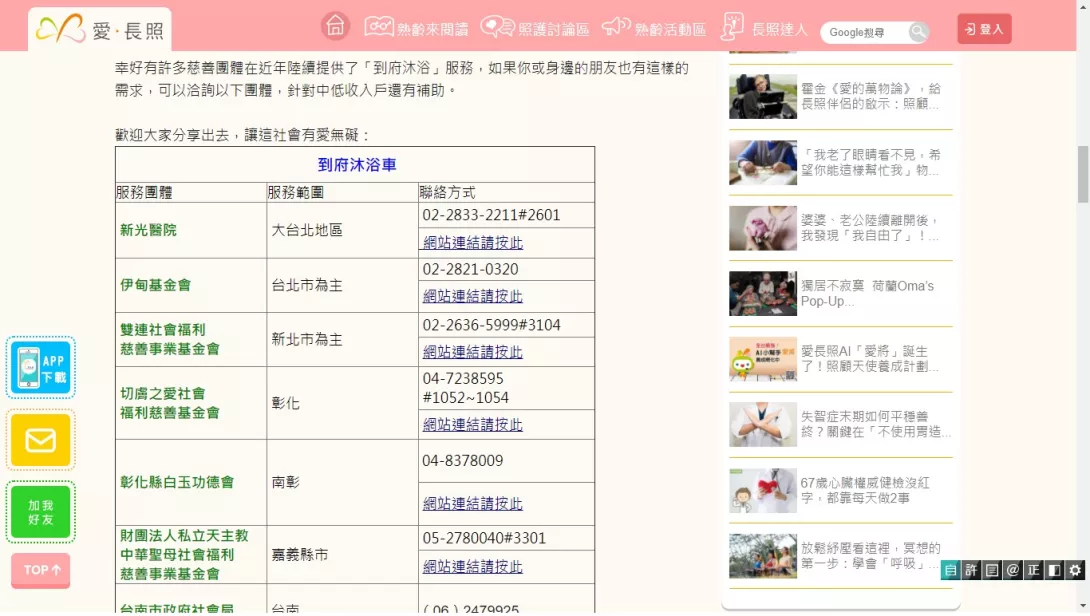Click phone number 02-2821-0320
The image size is (1090, 616).
470,270
